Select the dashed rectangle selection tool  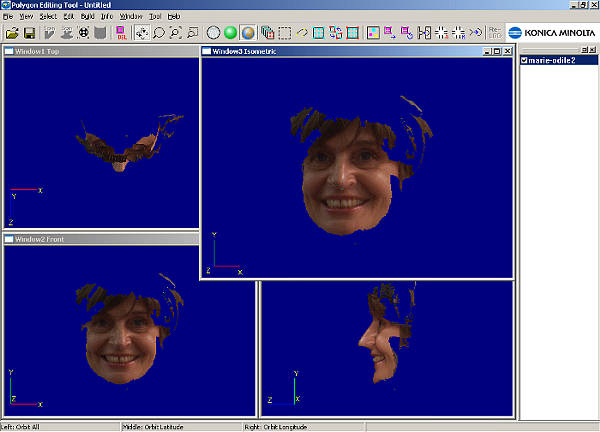285,33
